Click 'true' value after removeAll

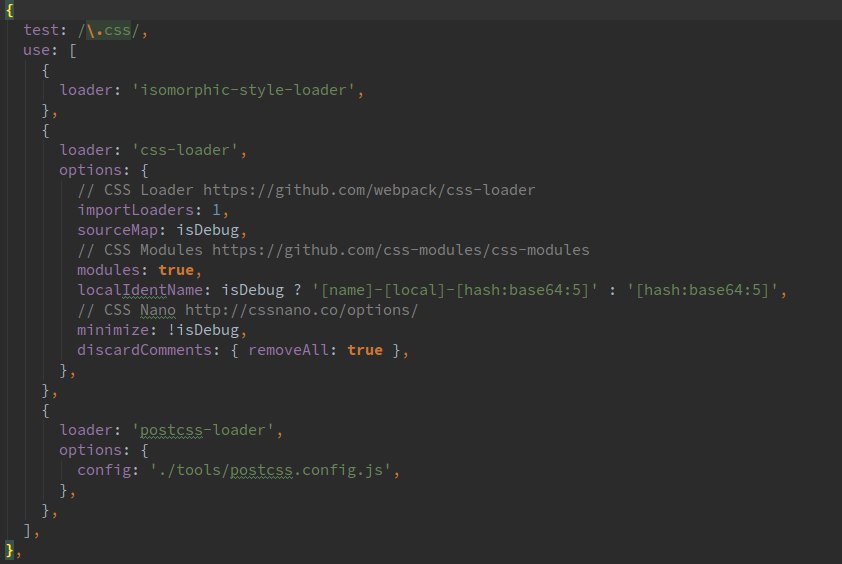click(x=365, y=350)
